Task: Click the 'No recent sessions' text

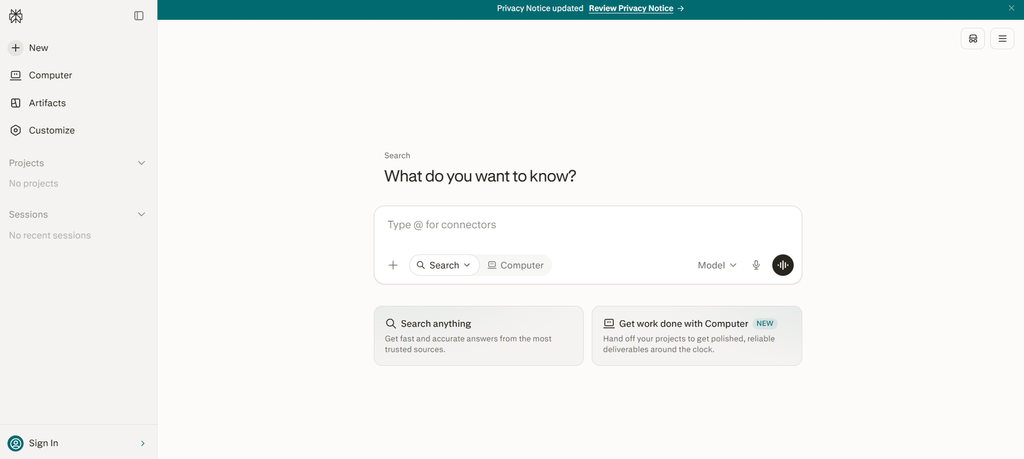Action: [x=50, y=235]
